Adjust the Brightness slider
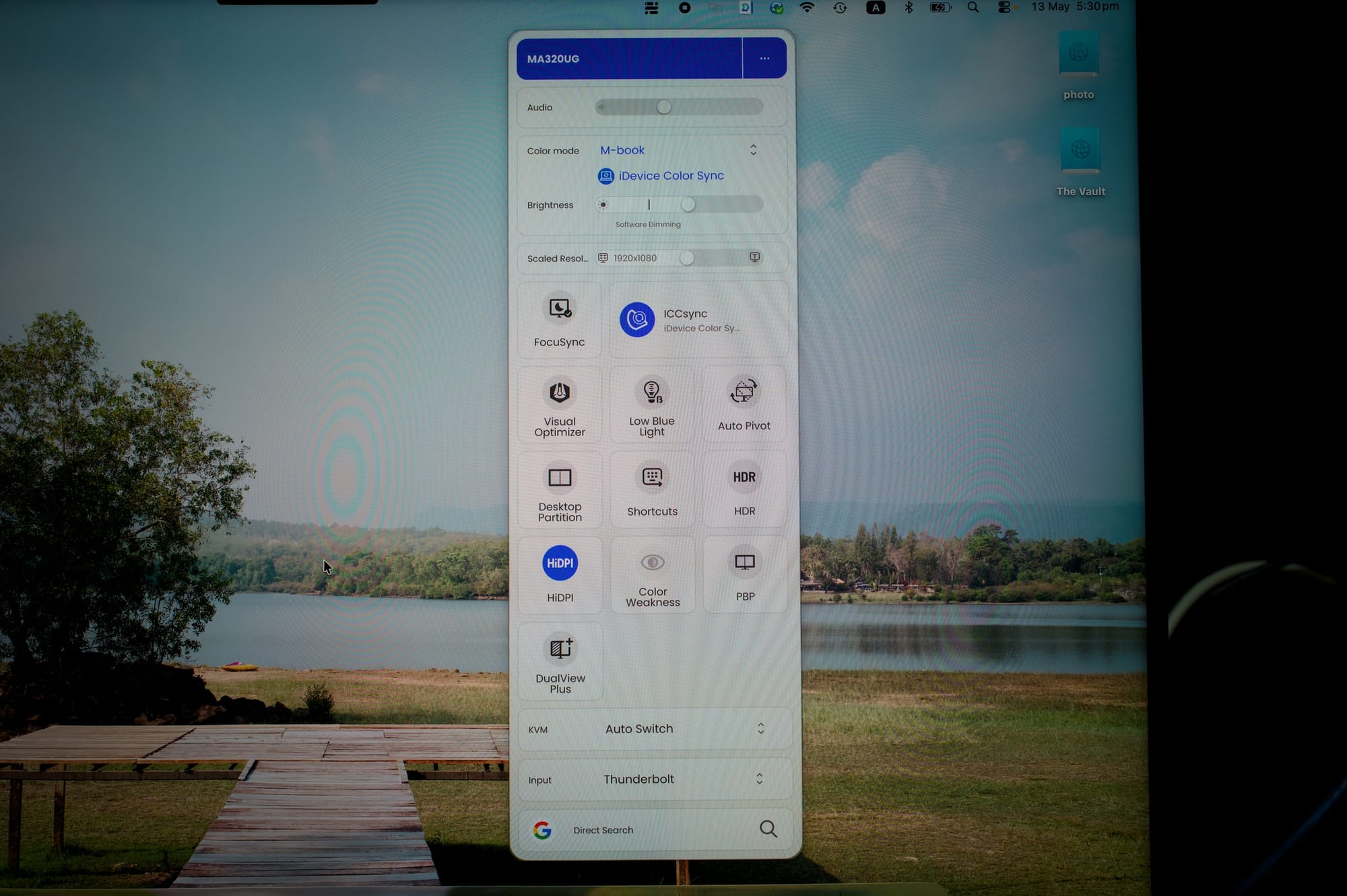The width and height of the screenshot is (1347, 896). click(x=679, y=205)
